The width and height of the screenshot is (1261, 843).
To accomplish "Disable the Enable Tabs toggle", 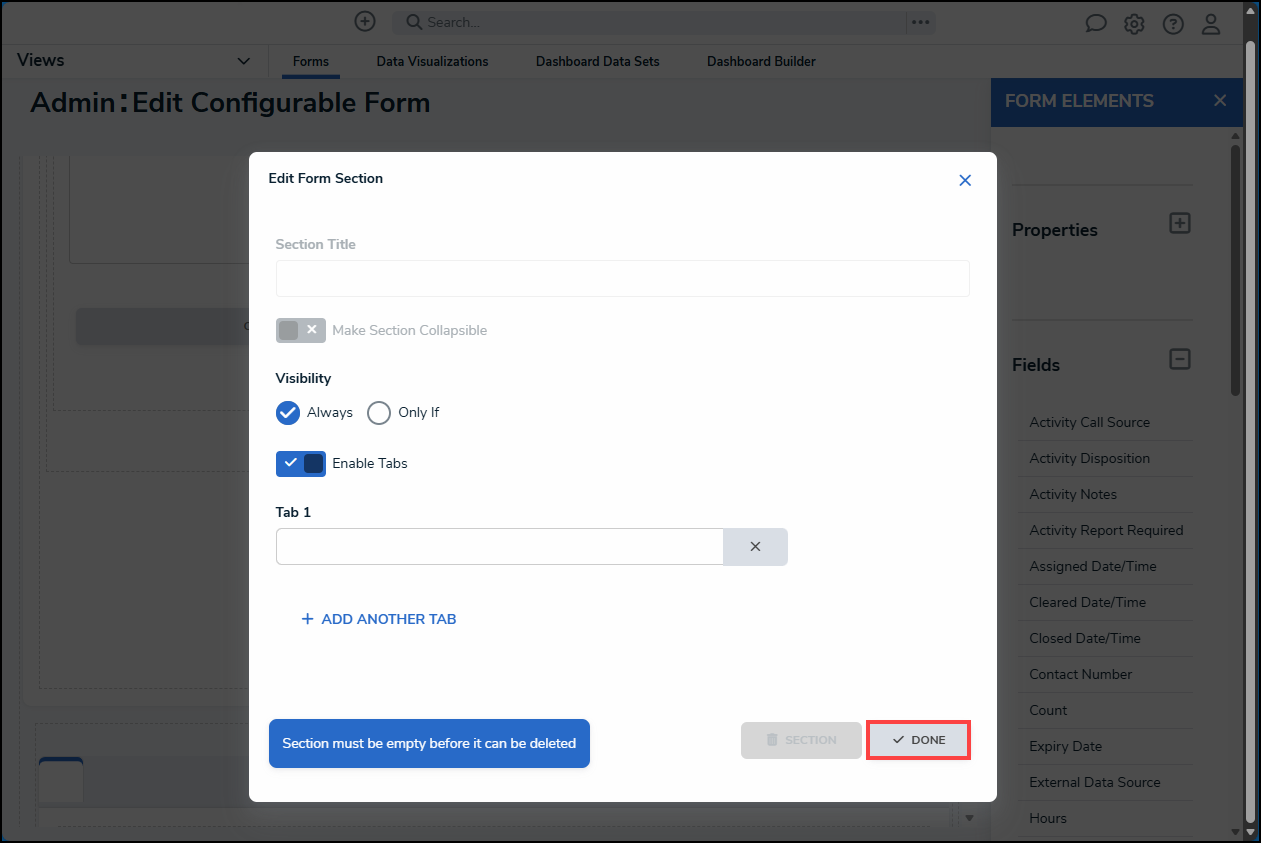I will coord(301,463).
